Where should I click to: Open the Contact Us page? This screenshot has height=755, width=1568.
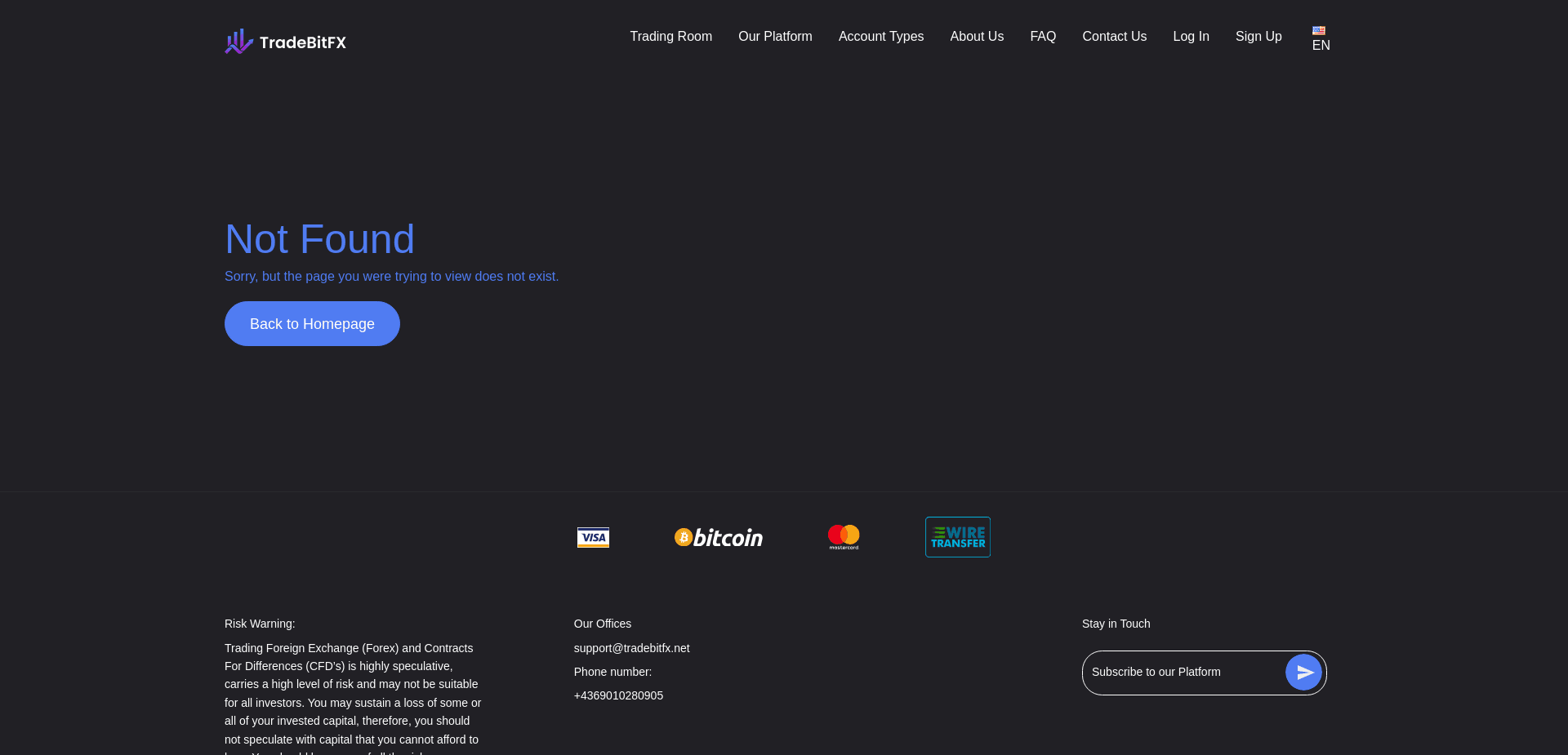1114,37
